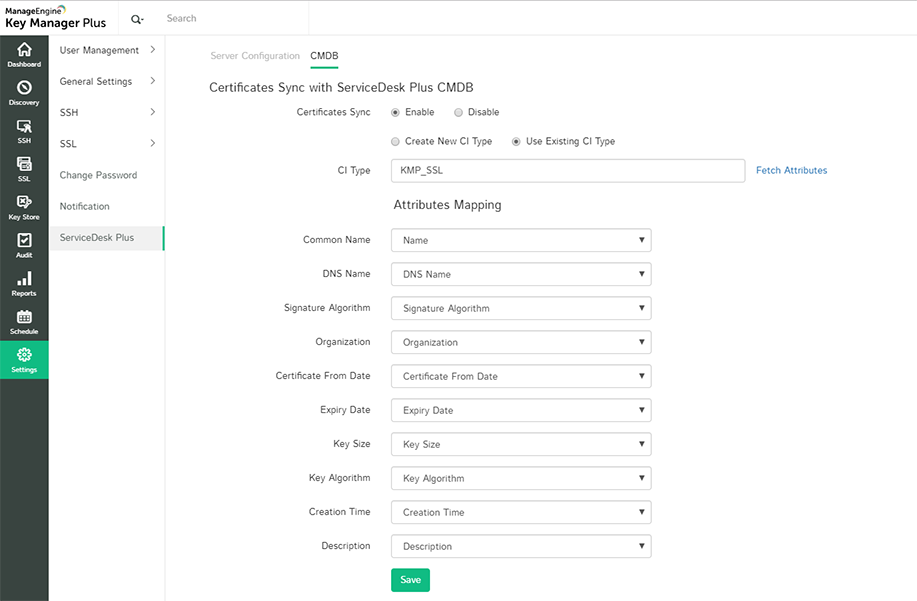Screen dimensions: 917x601
Task: Open the SSH icon in the dark sidebar
Action: click(24, 131)
